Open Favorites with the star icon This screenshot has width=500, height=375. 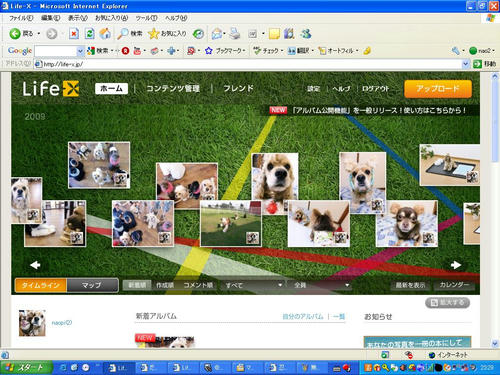point(167,33)
